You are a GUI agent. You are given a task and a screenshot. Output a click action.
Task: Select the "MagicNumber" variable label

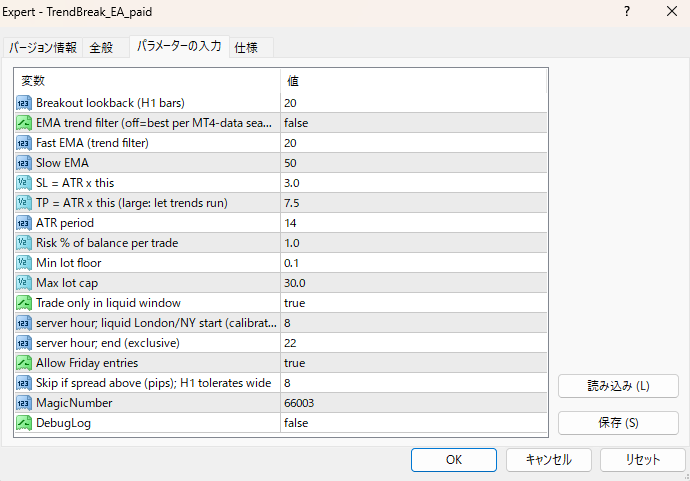tap(74, 403)
